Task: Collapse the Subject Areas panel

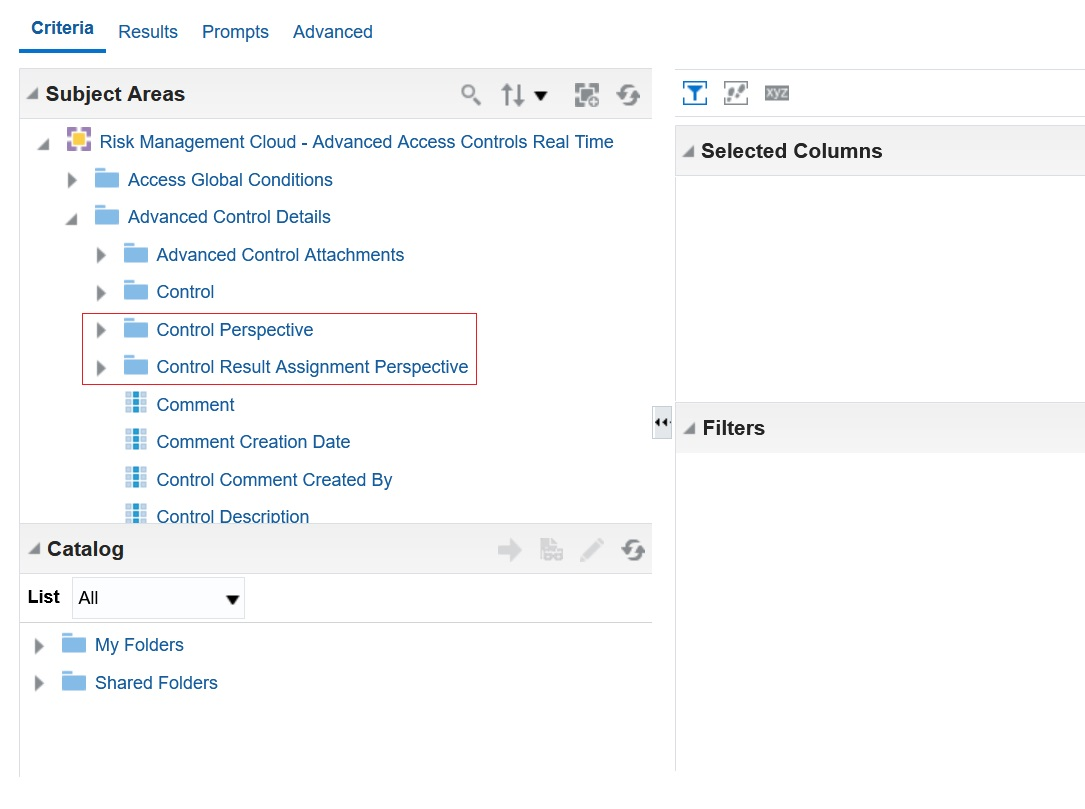Action: [33, 95]
